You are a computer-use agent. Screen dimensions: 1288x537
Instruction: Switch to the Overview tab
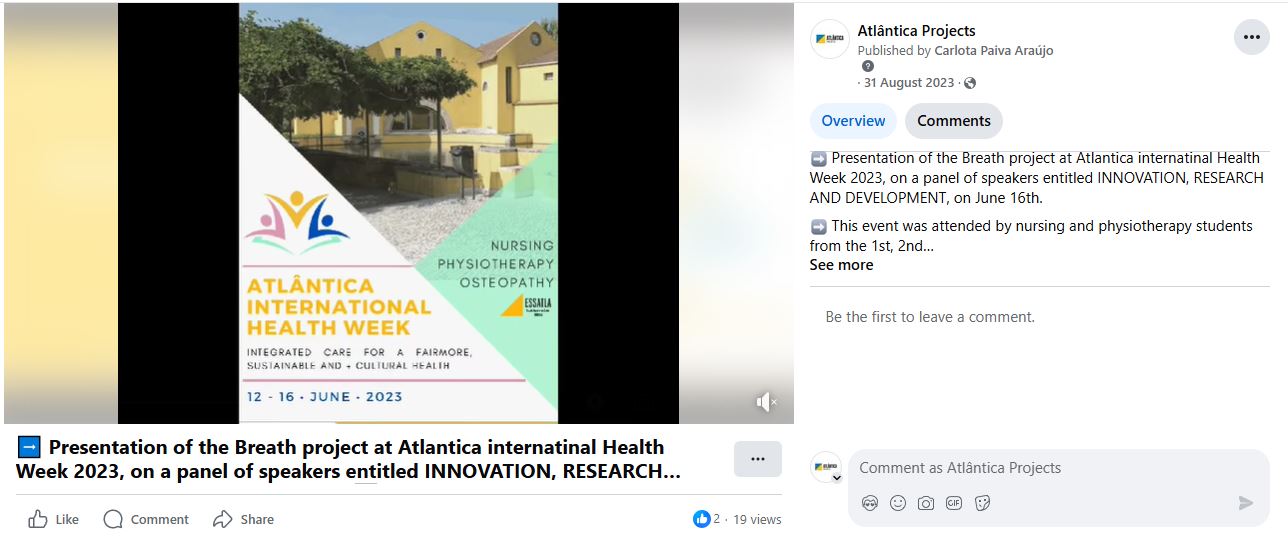point(853,121)
